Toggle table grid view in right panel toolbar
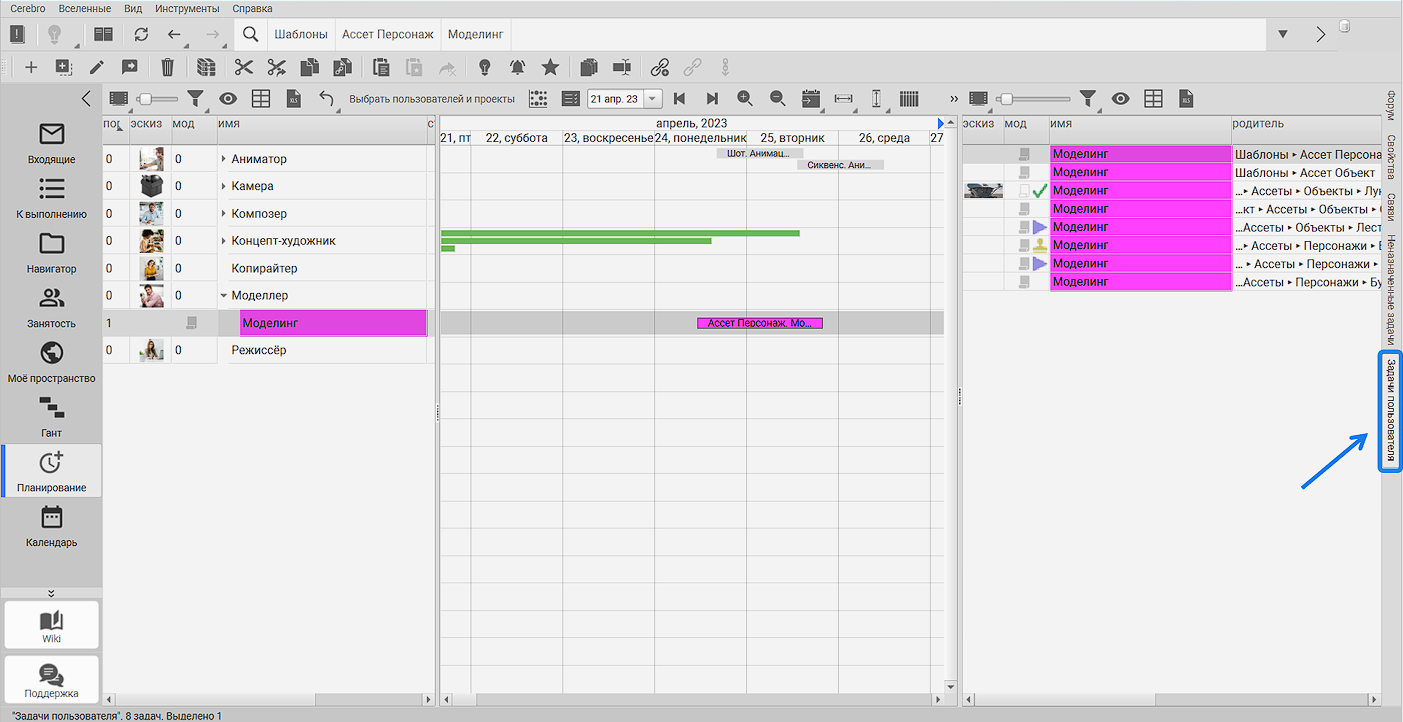Screen dimensions: 1403x722 tap(1154, 99)
